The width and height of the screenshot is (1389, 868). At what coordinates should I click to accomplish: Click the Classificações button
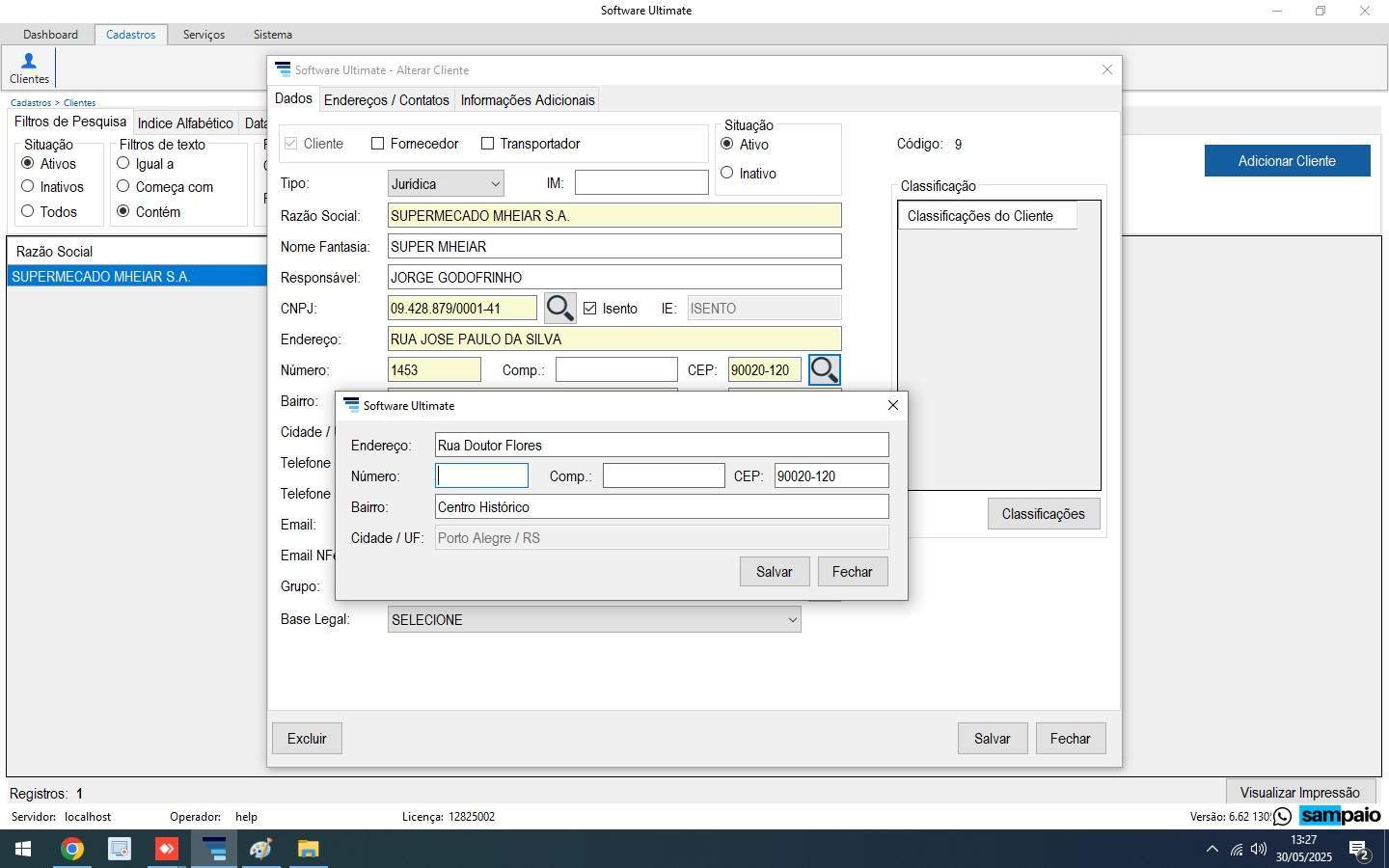1044,514
